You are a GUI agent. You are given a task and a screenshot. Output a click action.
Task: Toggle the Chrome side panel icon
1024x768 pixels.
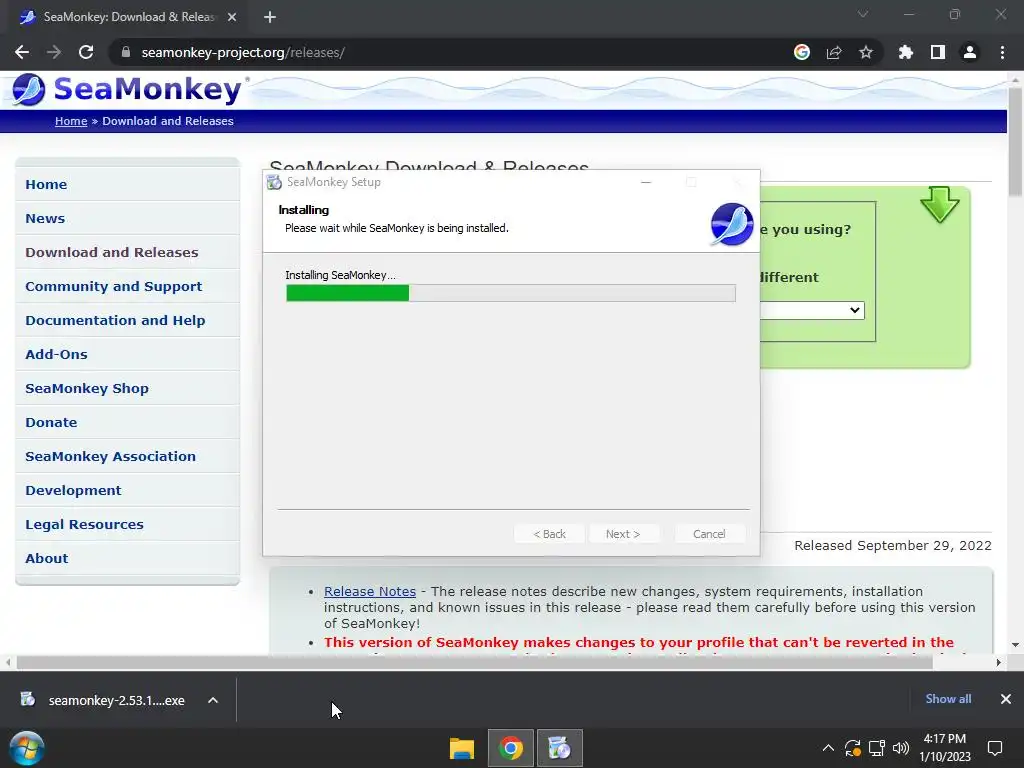click(x=938, y=52)
